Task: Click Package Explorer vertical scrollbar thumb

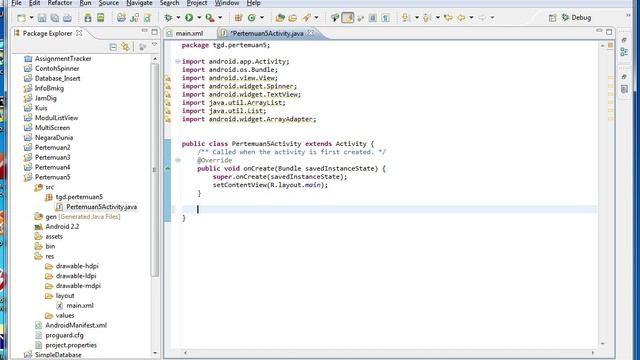Action: tap(155, 169)
